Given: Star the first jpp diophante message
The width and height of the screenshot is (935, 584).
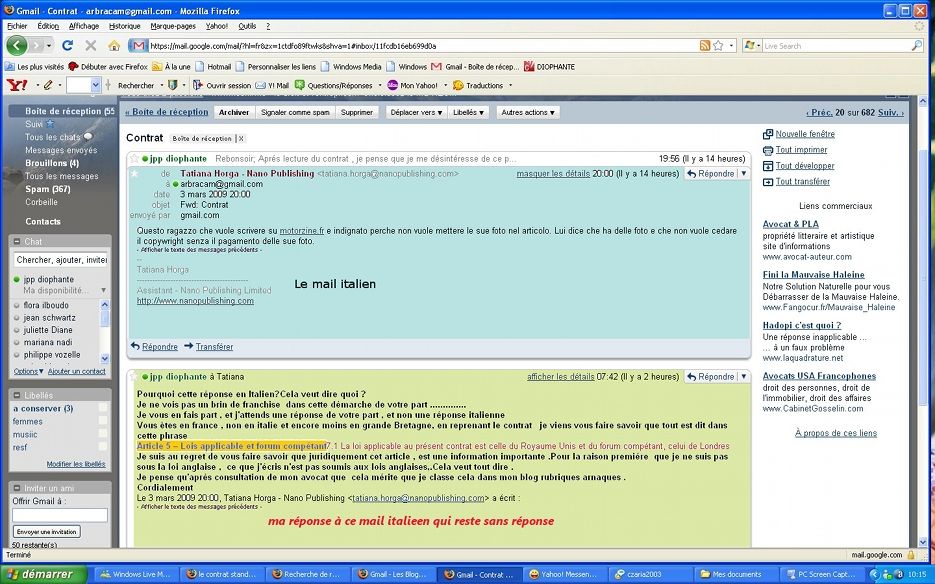Looking at the screenshot, I should 134,159.
